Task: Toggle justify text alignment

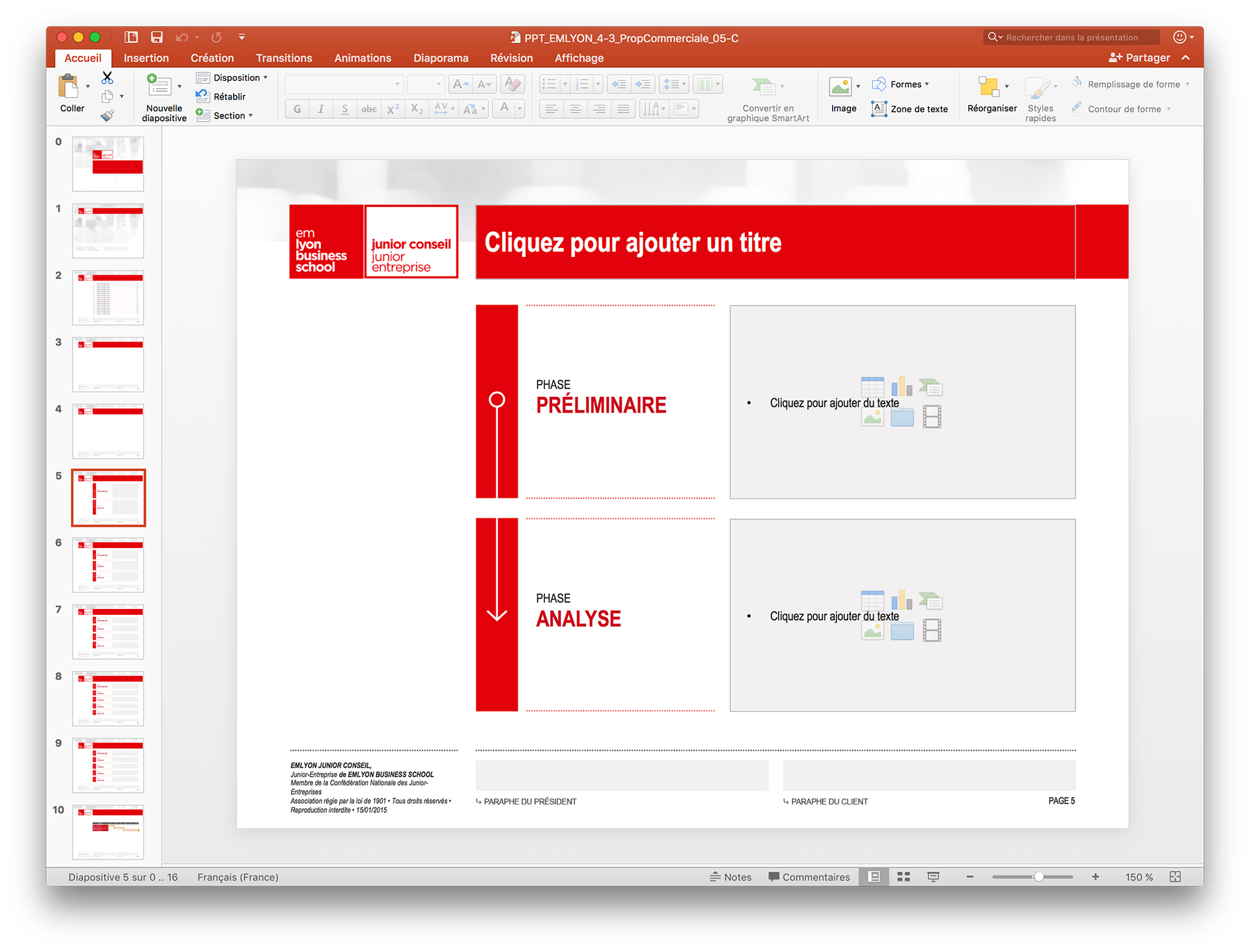Action: tap(623, 109)
